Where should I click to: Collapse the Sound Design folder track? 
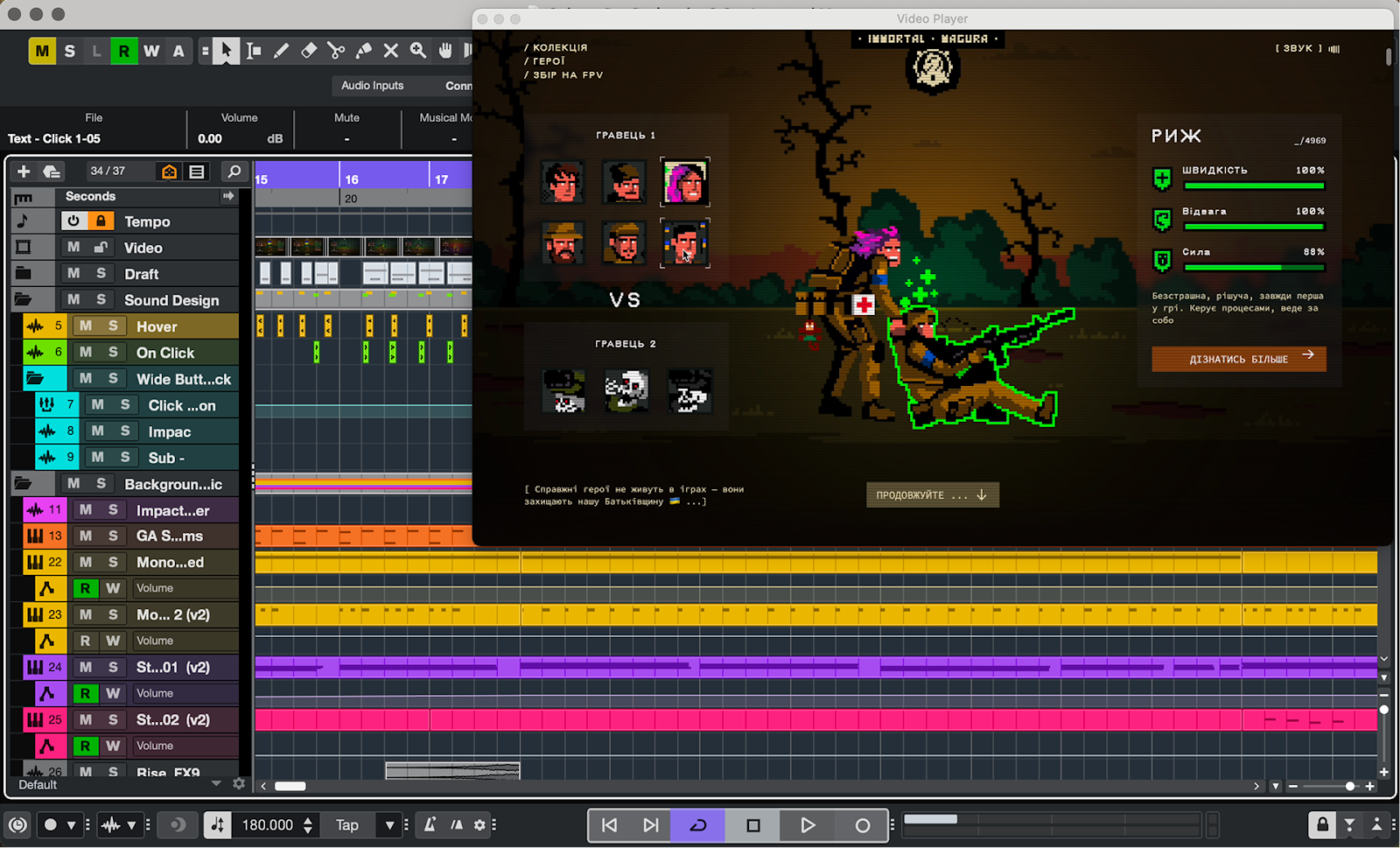[23, 300]
